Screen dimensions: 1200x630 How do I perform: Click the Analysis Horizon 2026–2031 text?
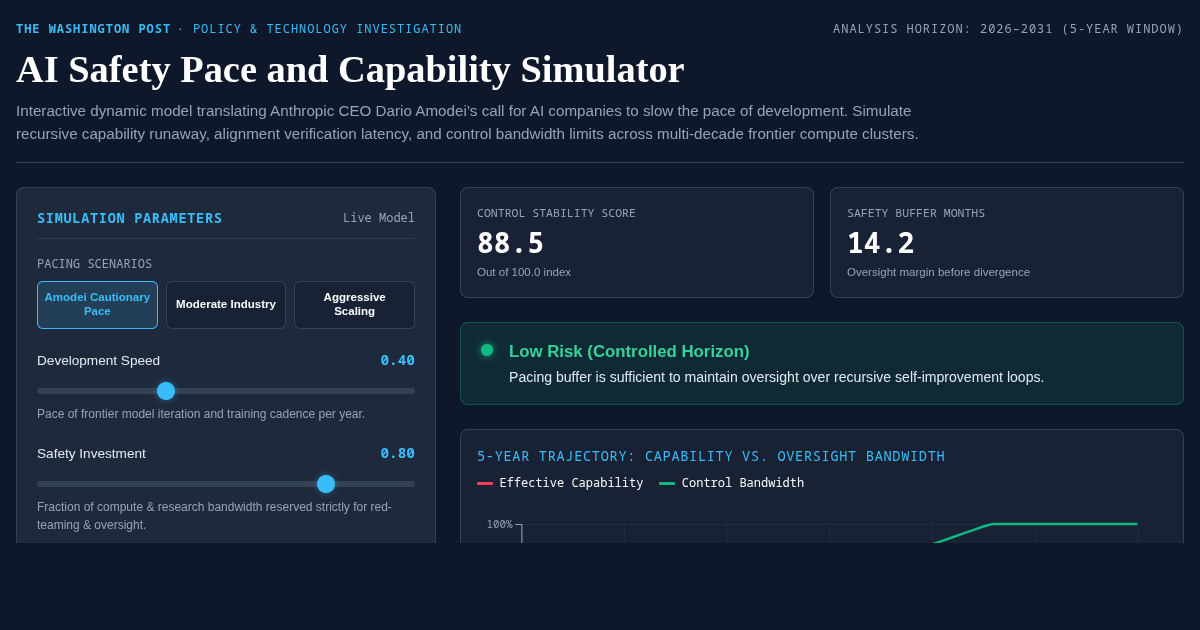1008,29
